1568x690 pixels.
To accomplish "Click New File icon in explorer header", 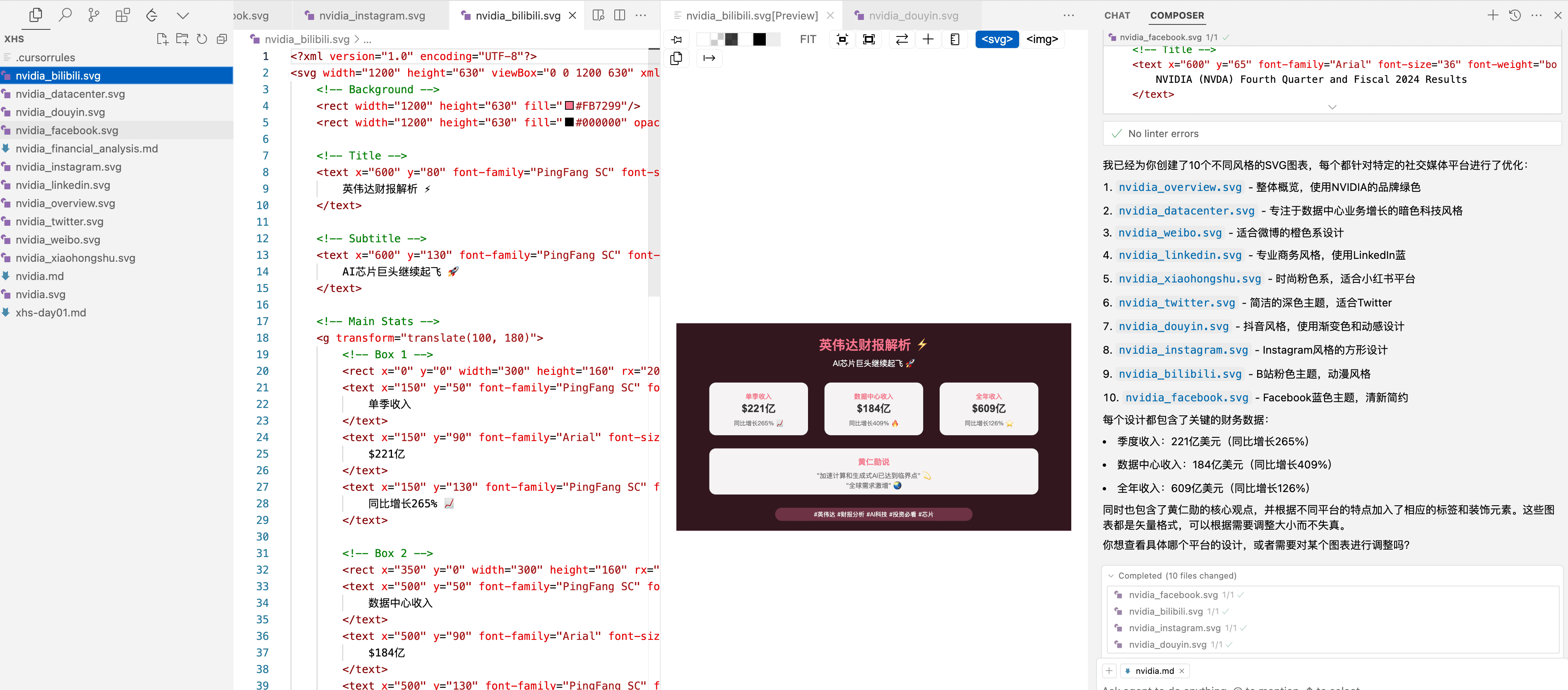I will 162,39.
